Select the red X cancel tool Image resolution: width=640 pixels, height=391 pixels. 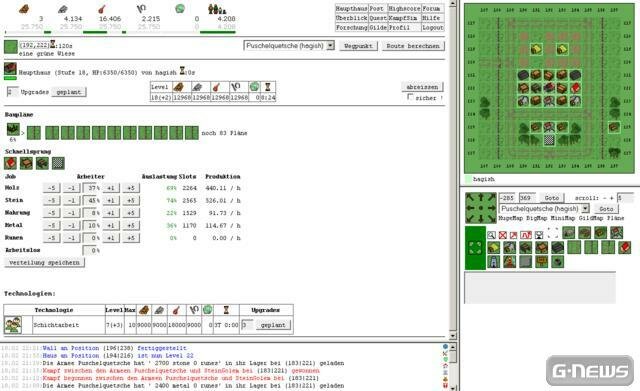tap(503, 235)
